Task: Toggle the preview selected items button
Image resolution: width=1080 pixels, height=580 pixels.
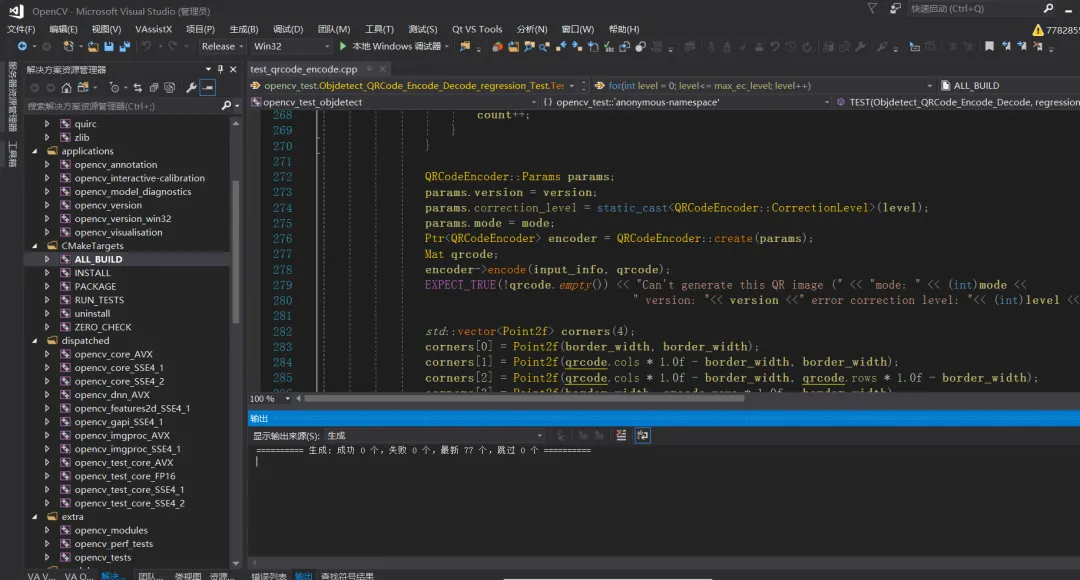Action: (207, 87)
